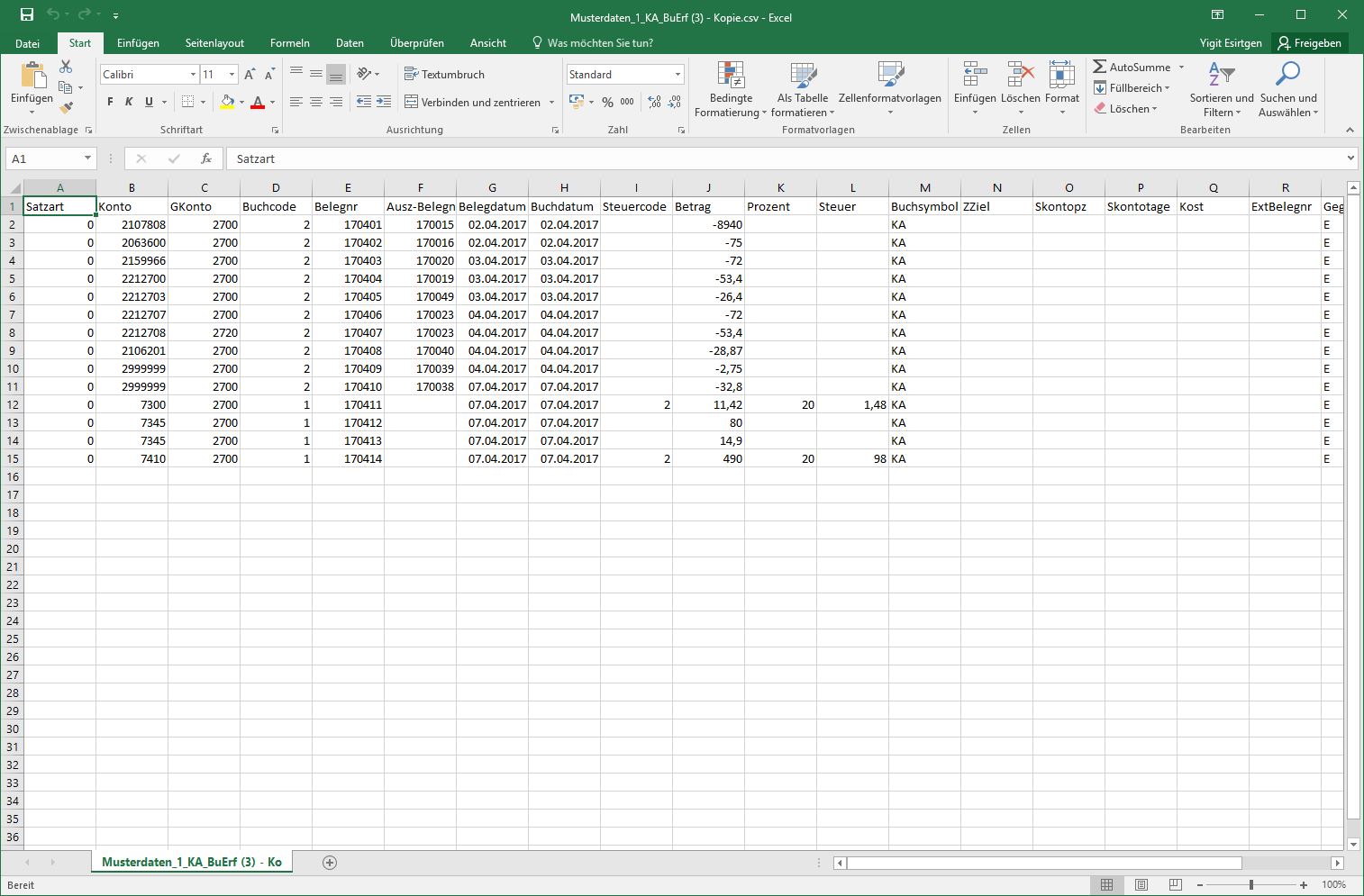Collapse the ribbon with the chevron
Image resolution: width=1364 pixels, height=896 pixels.
(1350, 130)
